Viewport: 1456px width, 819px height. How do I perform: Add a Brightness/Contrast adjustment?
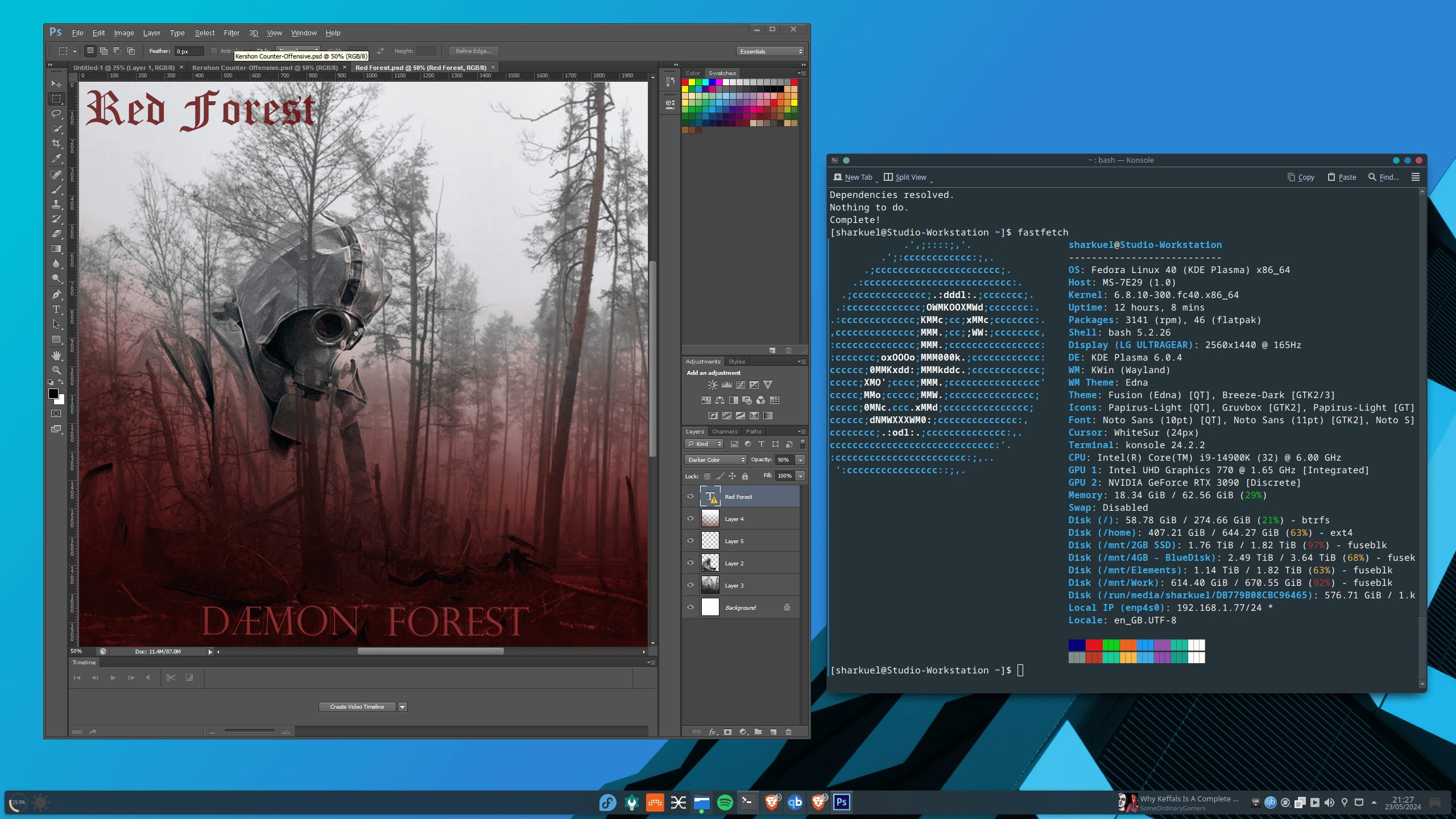(713, 385)
